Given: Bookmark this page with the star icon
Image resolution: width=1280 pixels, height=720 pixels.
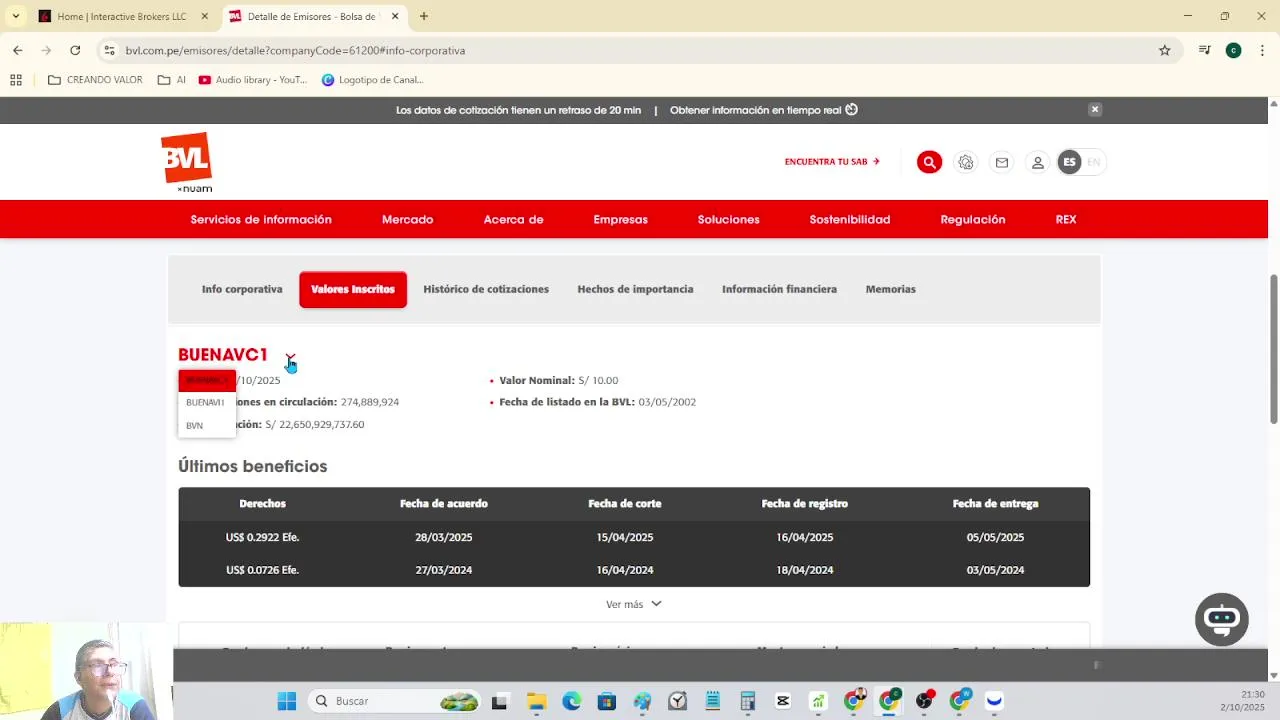Looking at the screenshot, I should tap(1164, 50).
